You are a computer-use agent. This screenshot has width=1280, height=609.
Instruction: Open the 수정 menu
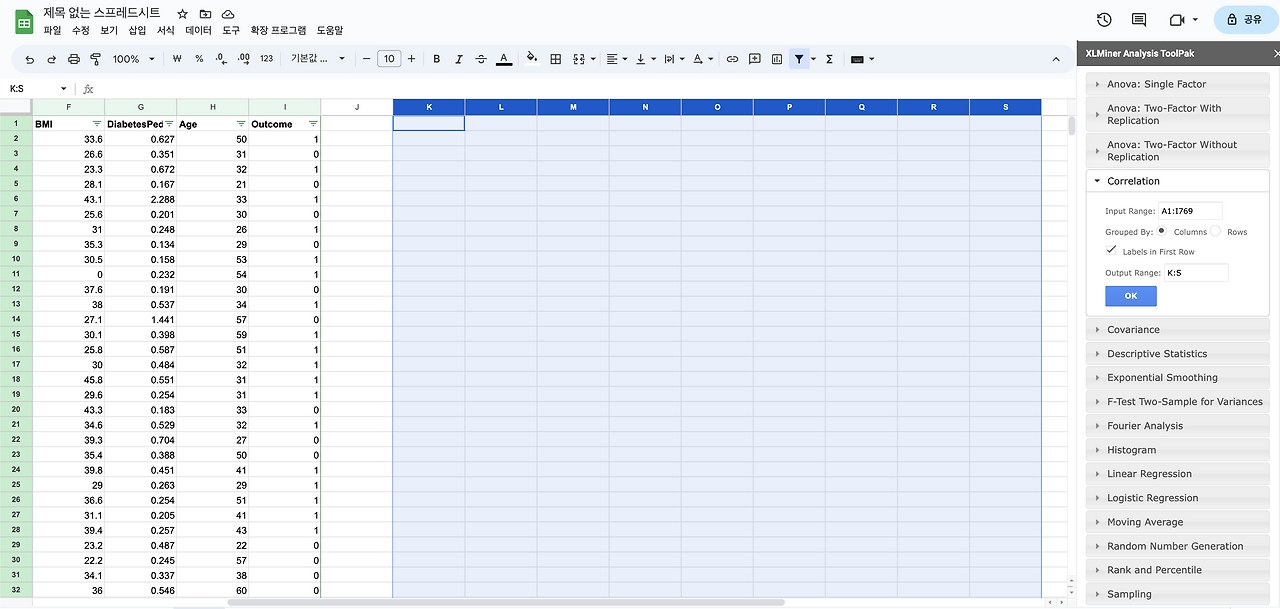pos(81,31)
